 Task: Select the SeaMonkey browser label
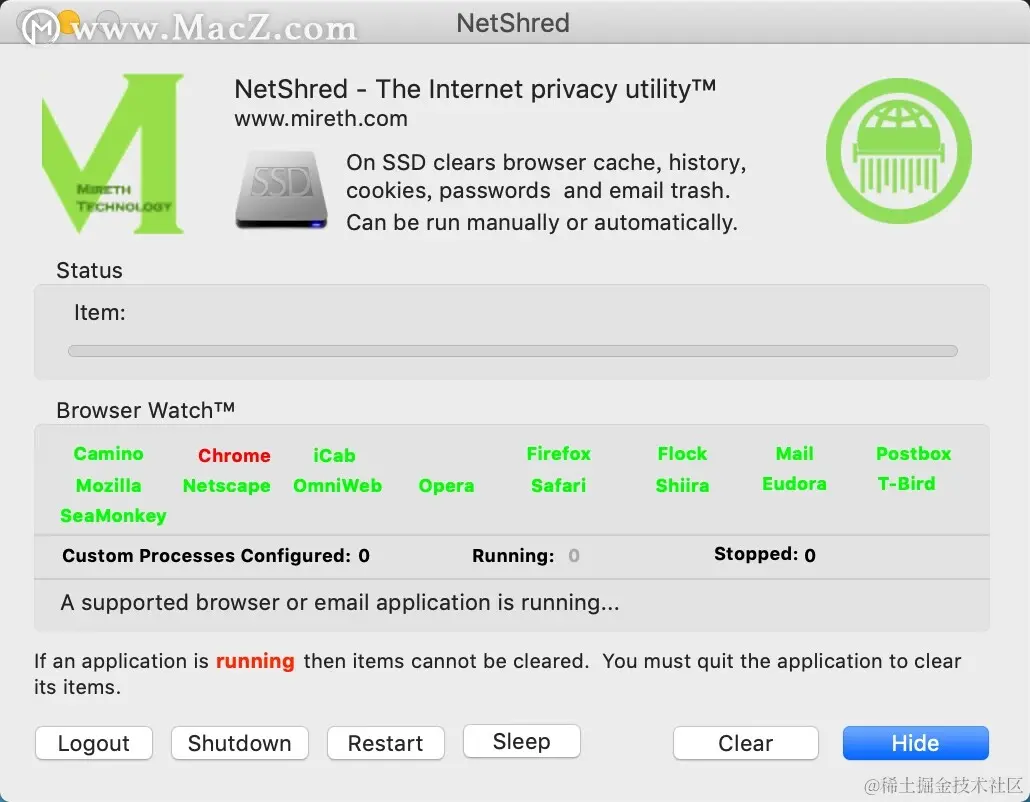[x=113, y=516]
